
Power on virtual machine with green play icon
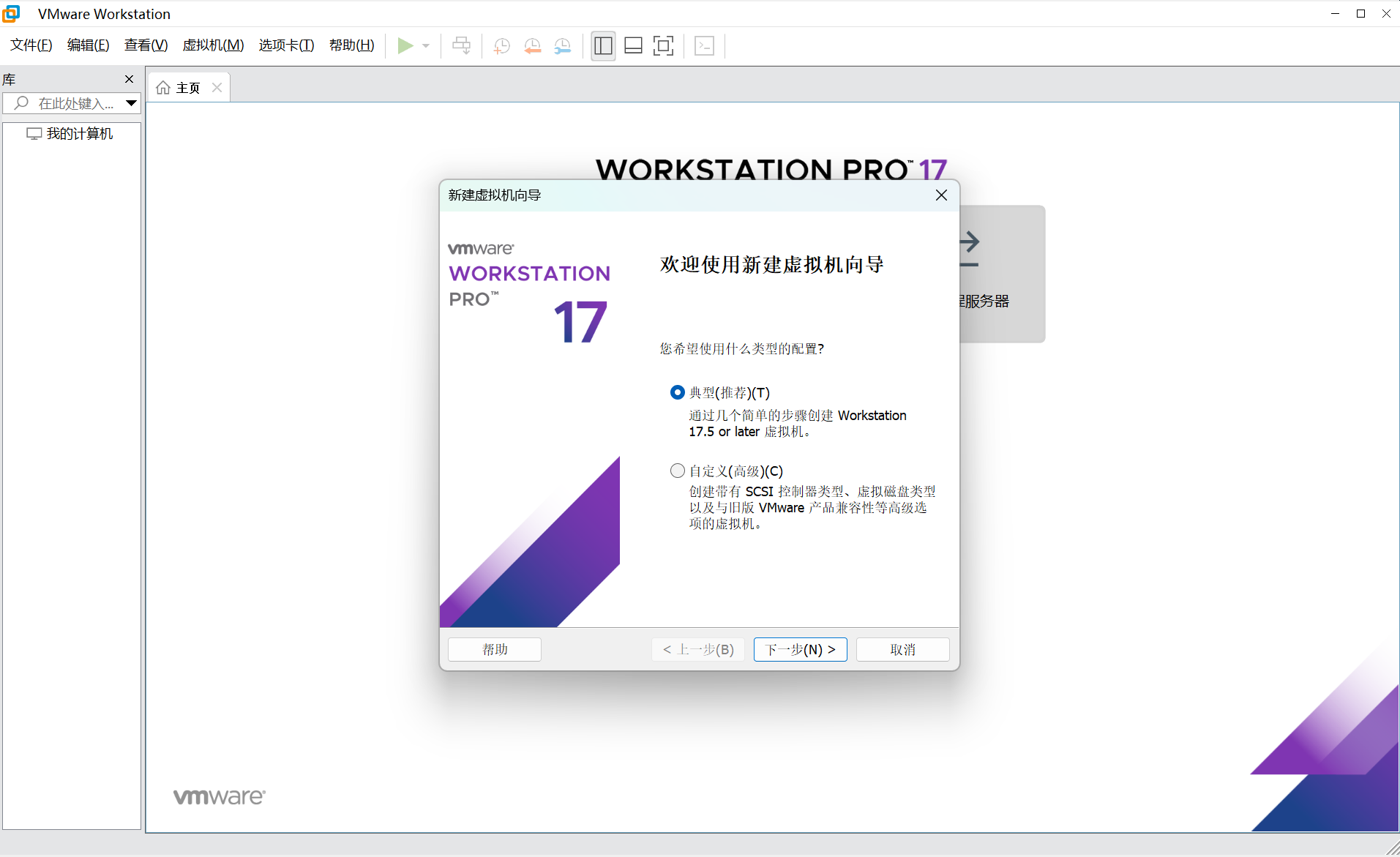click(x=405, y=45)
